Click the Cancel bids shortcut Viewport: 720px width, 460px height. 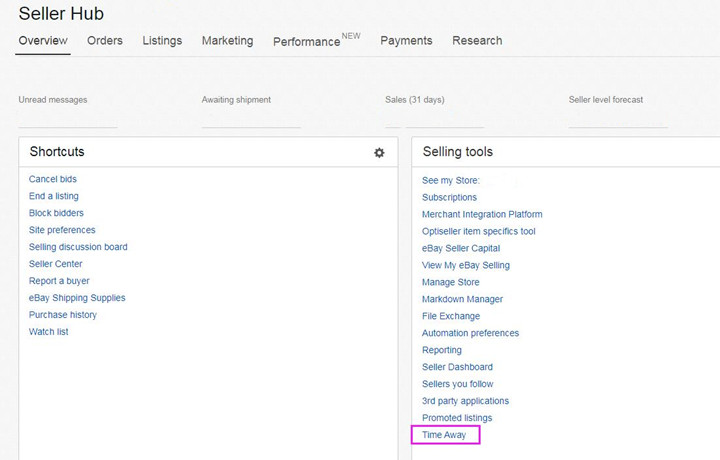pyautogui.click(x=53, y=179)
